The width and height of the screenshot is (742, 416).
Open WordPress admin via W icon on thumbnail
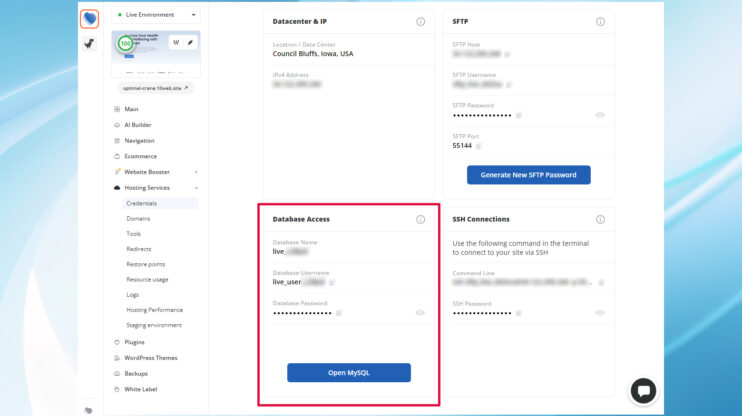click(176, 43)
